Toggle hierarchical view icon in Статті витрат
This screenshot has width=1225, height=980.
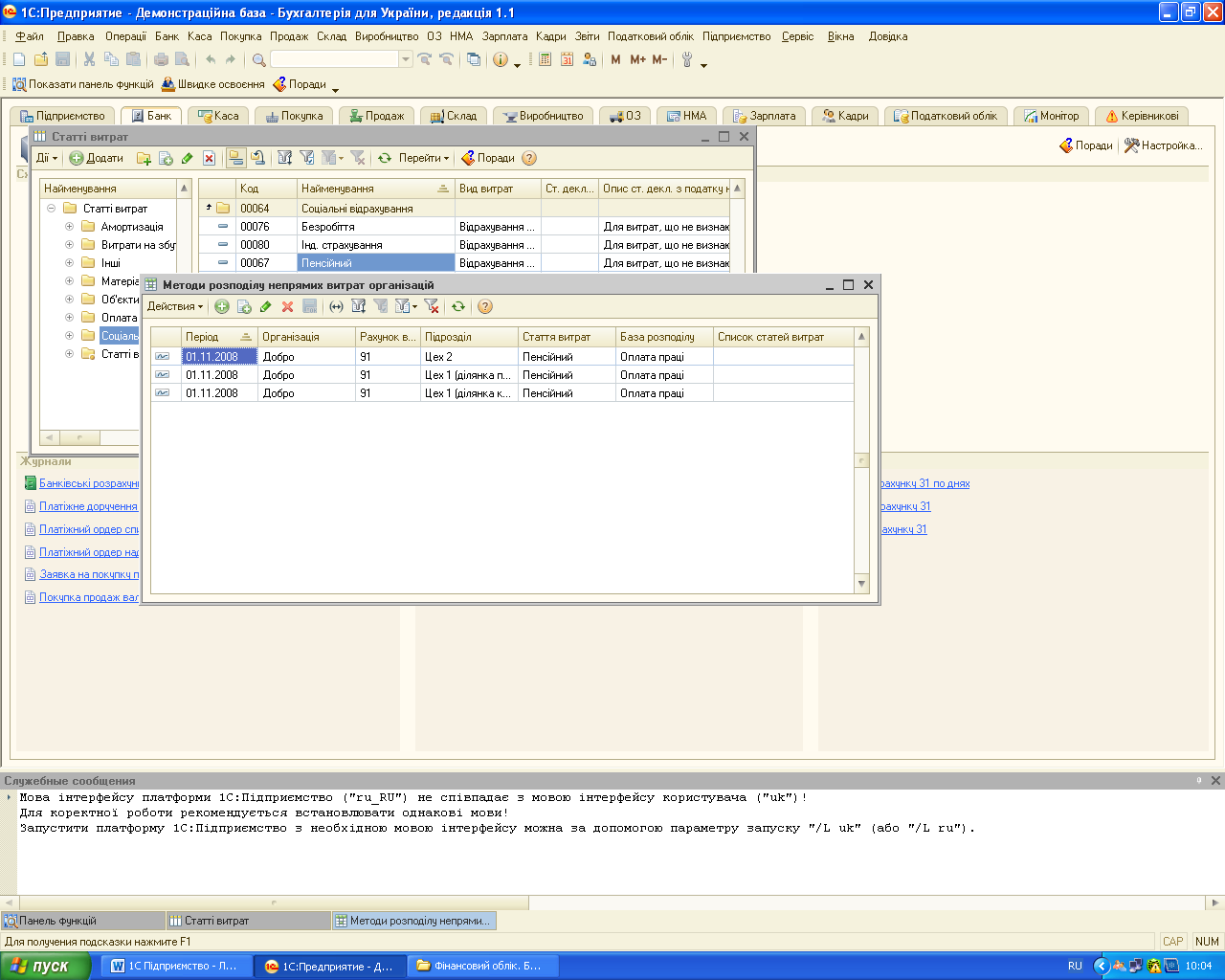point(235,158)
